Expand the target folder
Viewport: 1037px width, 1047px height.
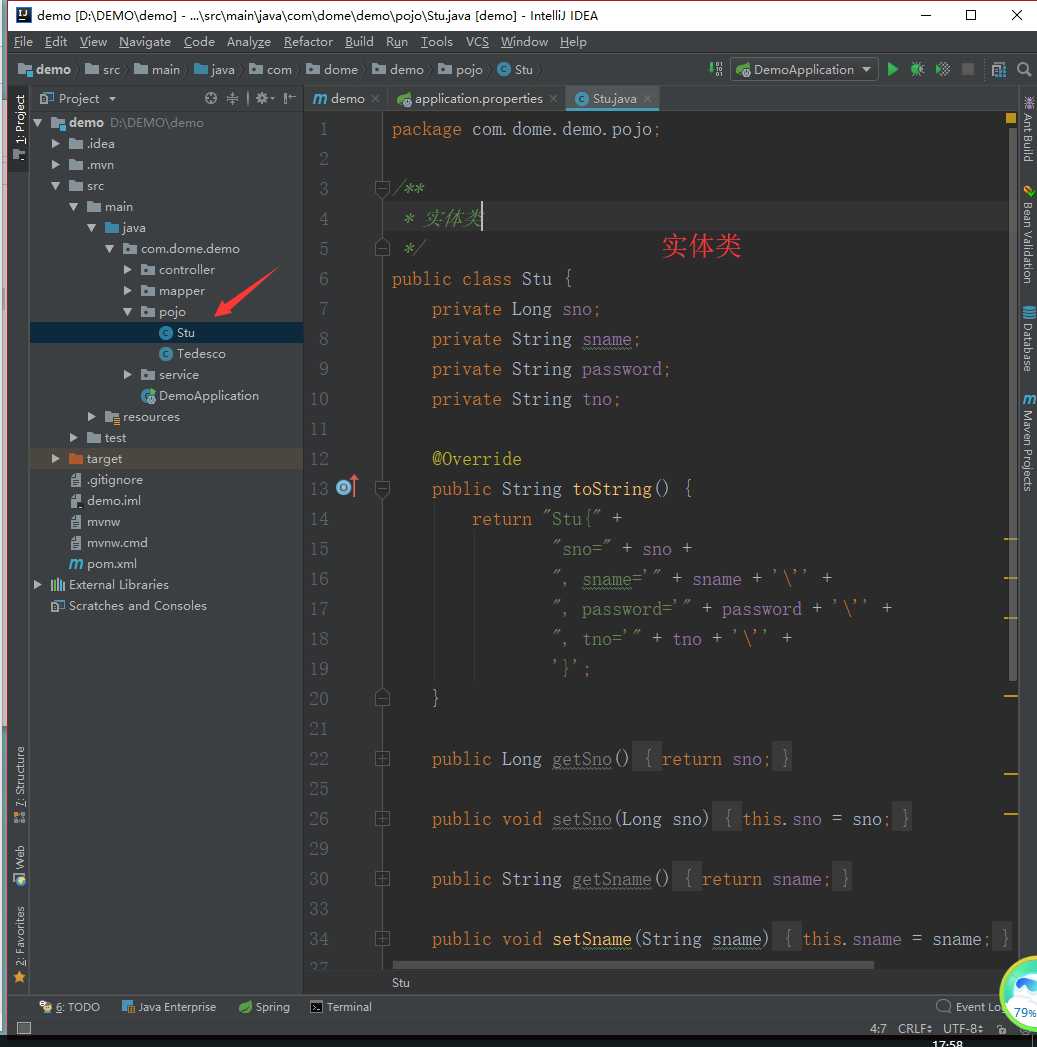click(56, 459)
